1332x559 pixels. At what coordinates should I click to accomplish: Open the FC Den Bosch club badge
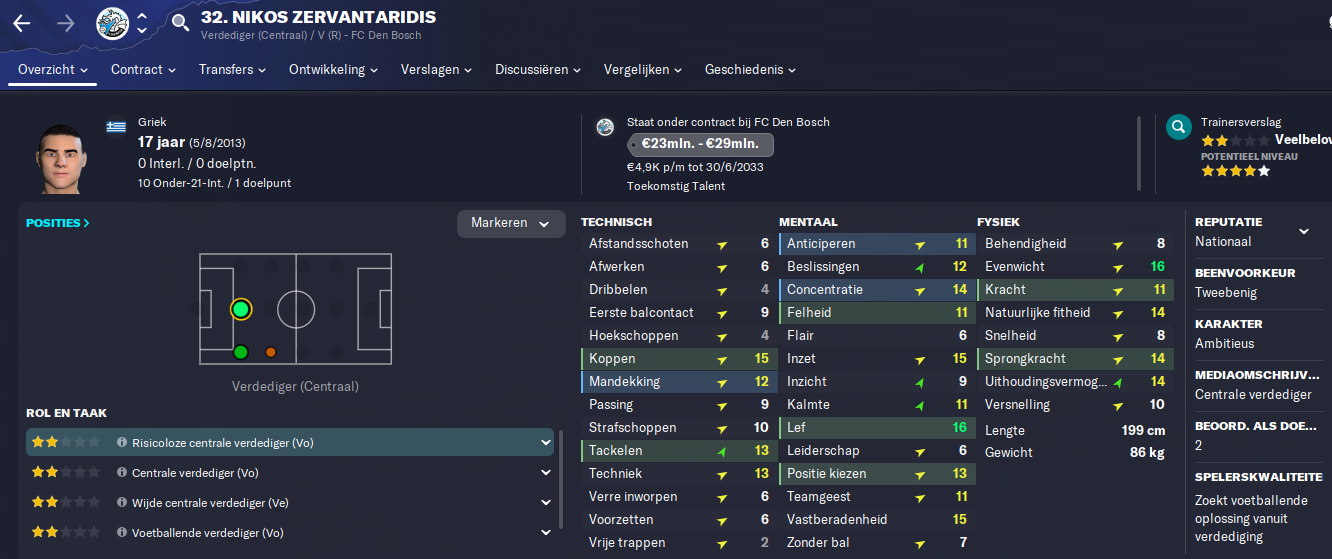click(x=113, y=23)
